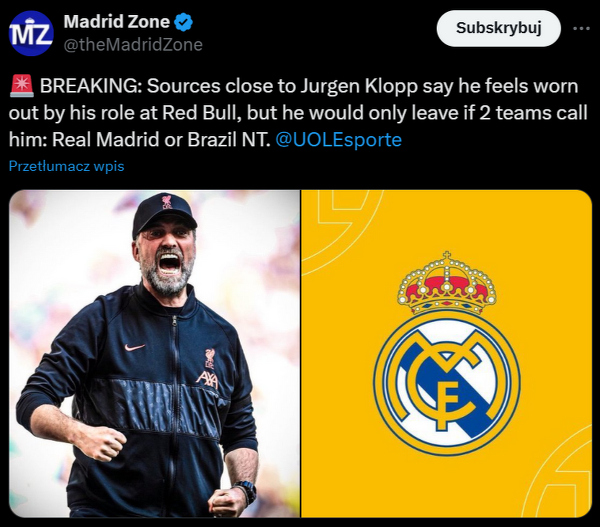Open the Madrid Zone profile avatar
600x527 pixels.
pos(31,33)
